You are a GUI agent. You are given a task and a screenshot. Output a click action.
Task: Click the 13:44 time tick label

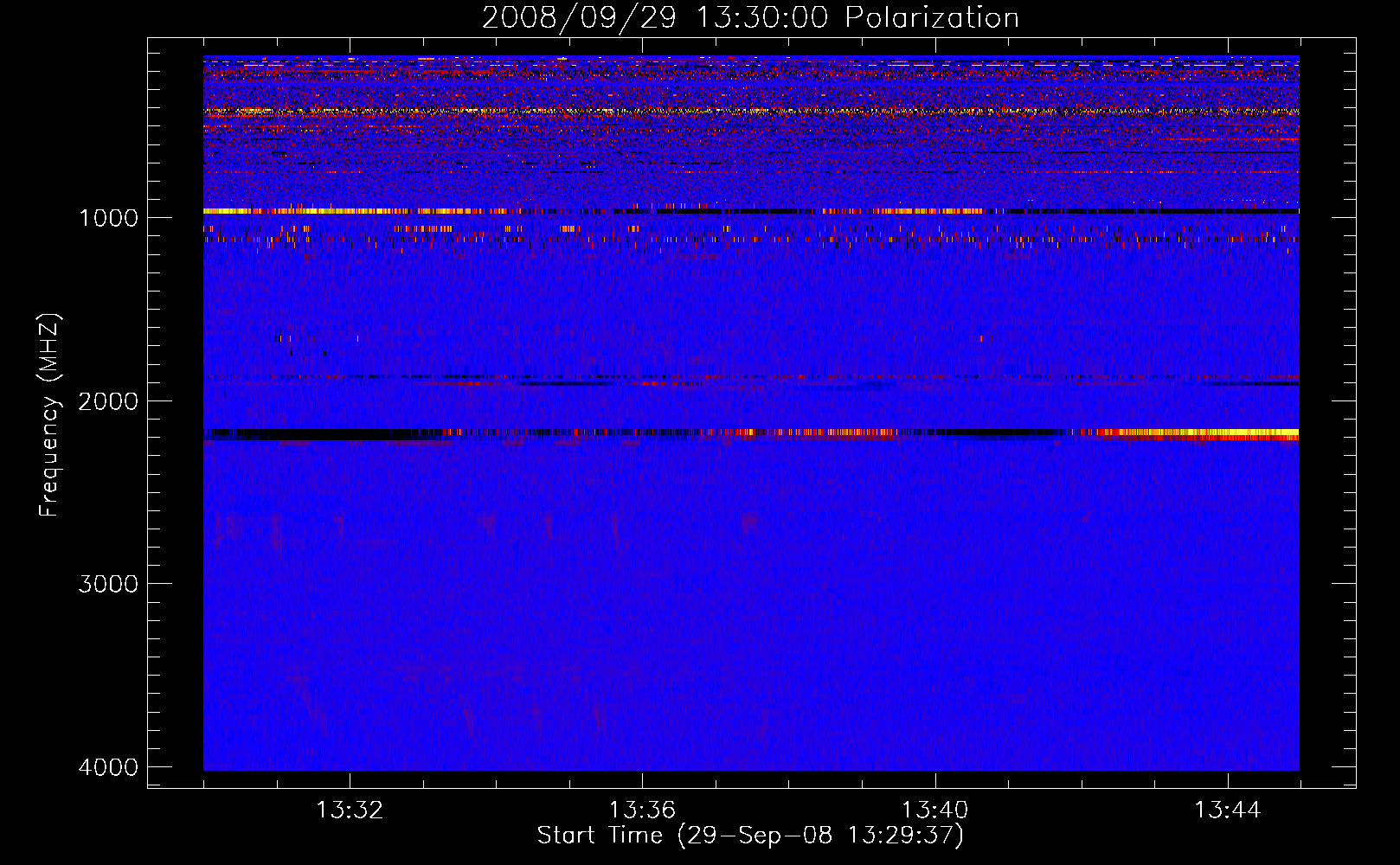1228,811
